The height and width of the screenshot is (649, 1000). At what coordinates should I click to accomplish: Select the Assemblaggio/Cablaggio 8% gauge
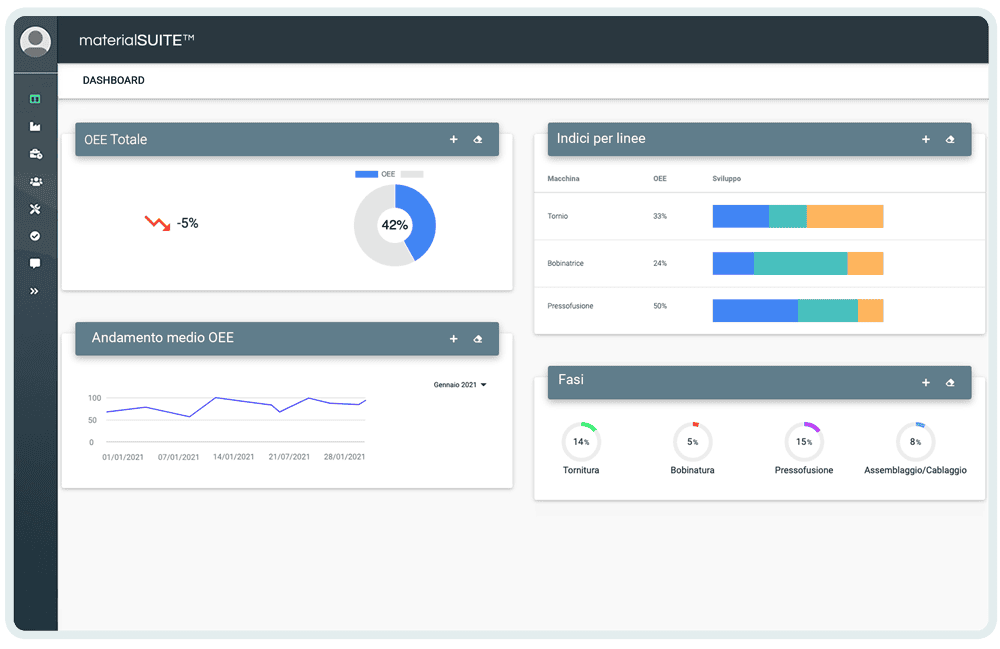click(x=915, y=441)
